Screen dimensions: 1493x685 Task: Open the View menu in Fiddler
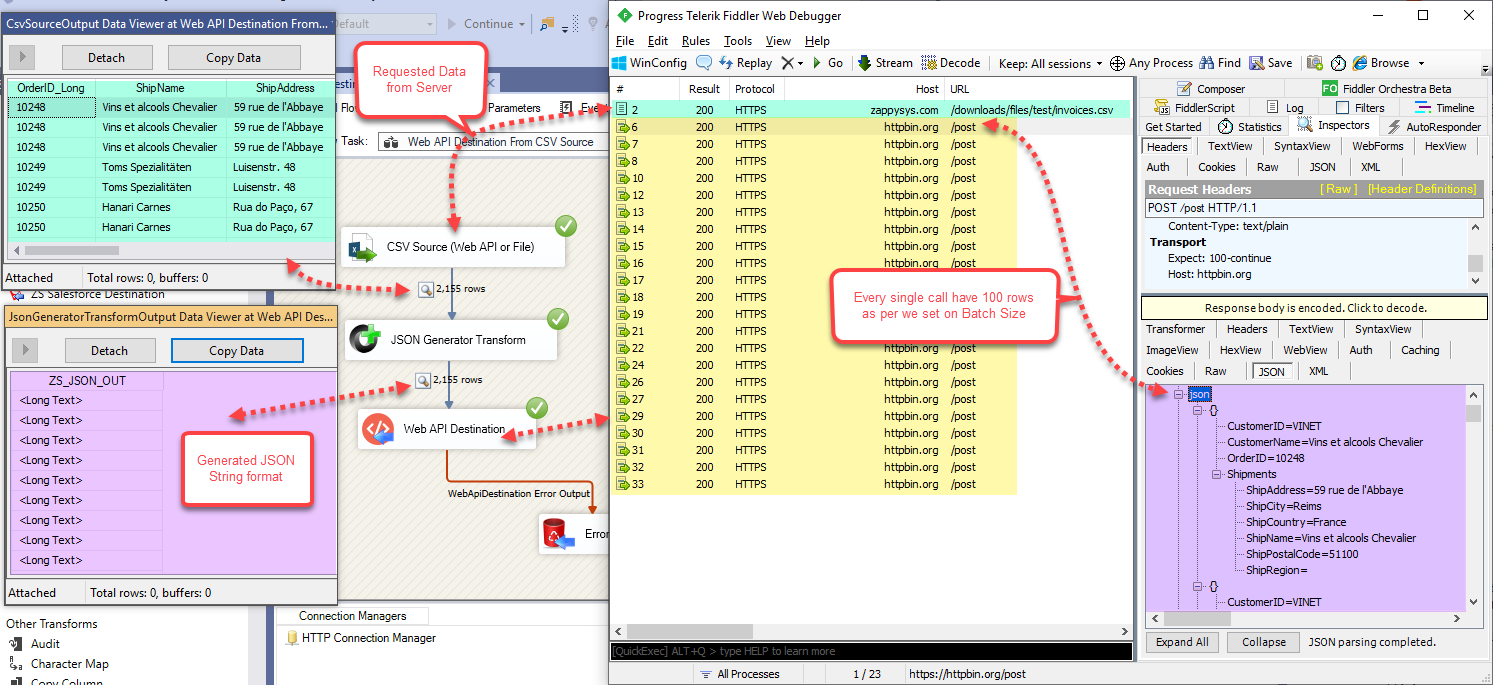(x=778, y=41)
